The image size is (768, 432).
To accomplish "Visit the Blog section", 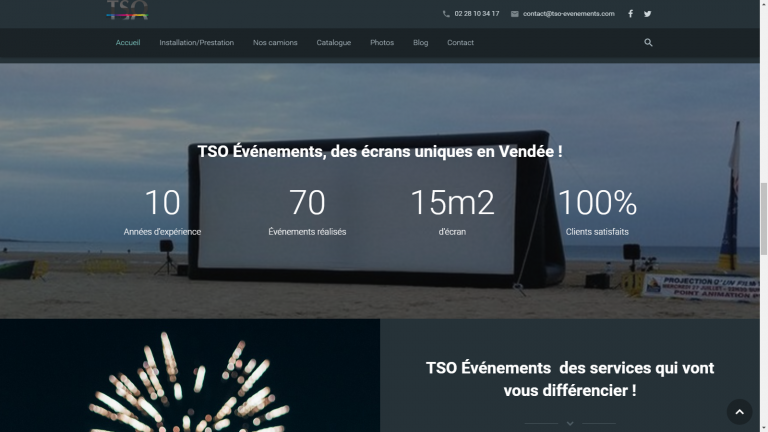I will [x=420, y=43].
